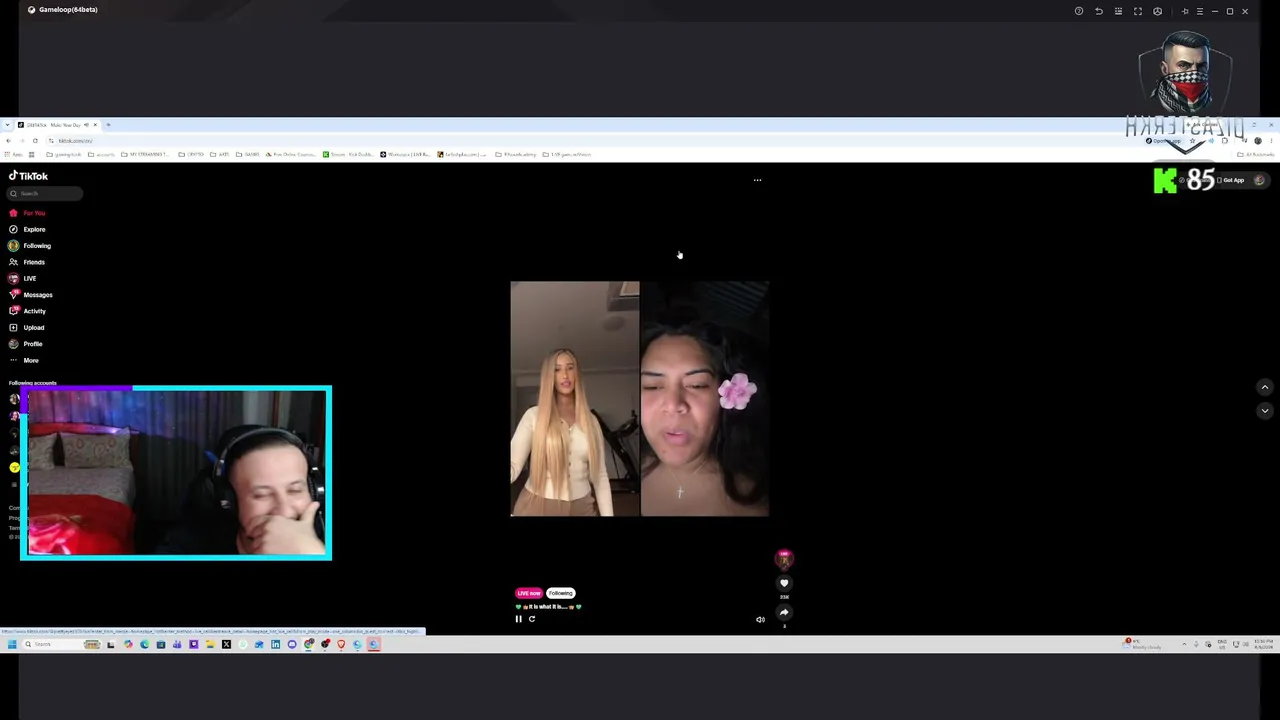Screen dimensions: 1280x720
Task: Open the live video split-screen player
Action: click(640, 399)
